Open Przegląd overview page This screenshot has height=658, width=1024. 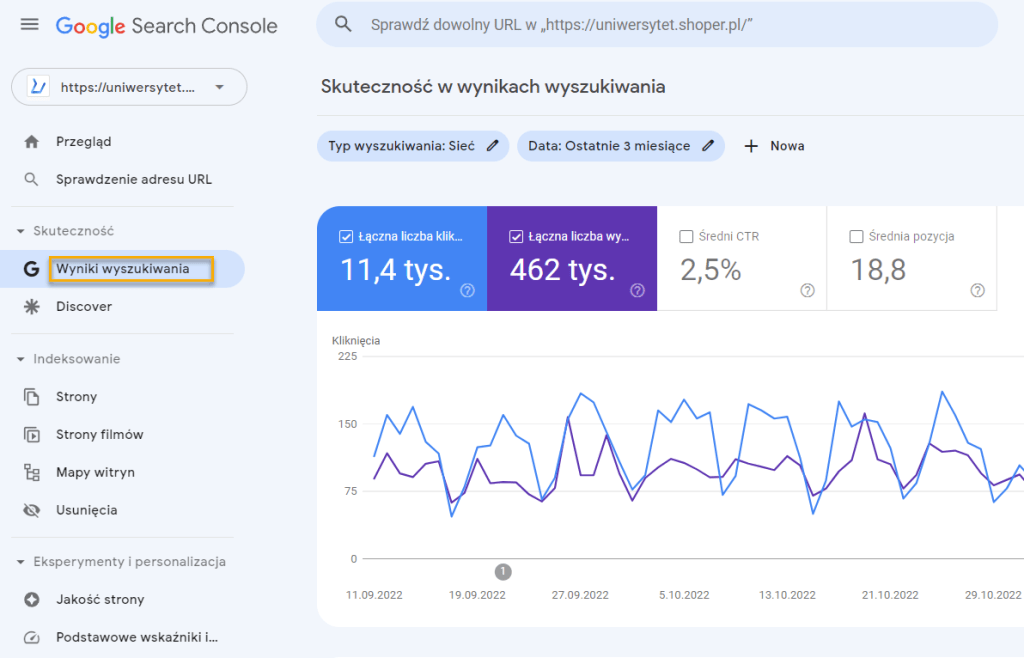84,142
